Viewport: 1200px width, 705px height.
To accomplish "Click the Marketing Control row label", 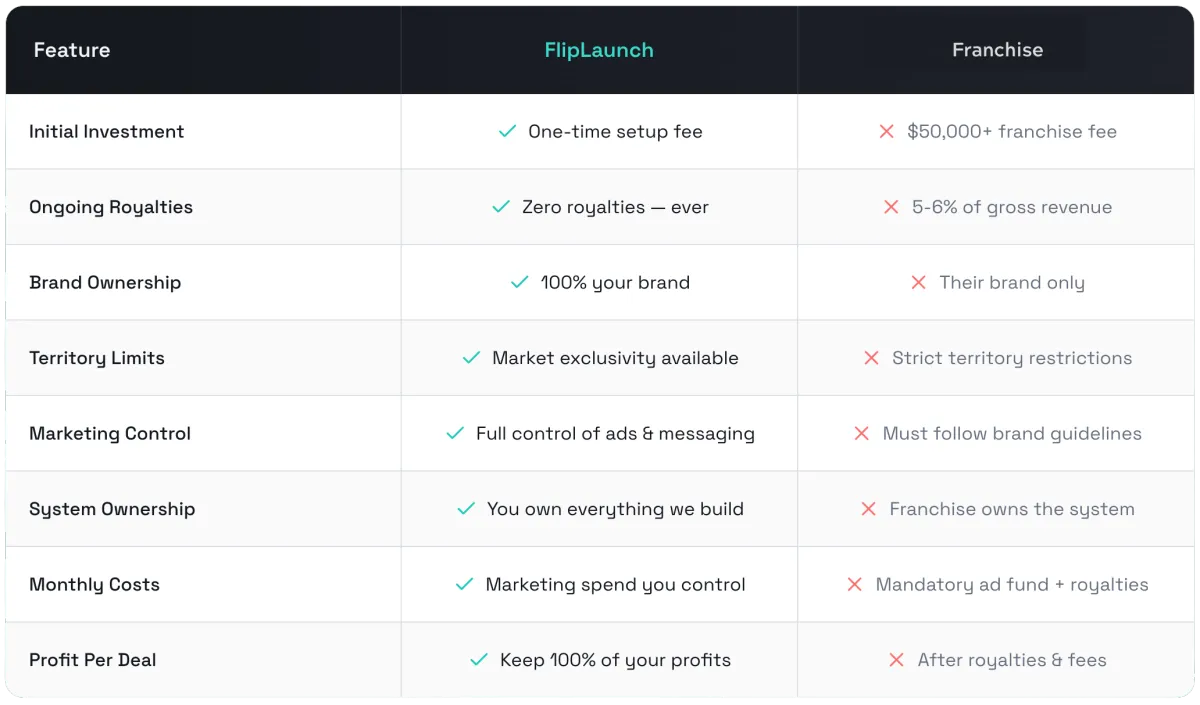I will pos(110,433).
